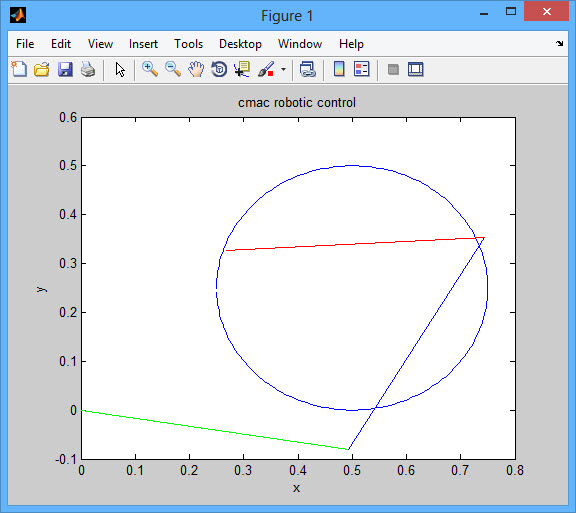Open the Tools menu
576x513 pixels.
point(188,44)
